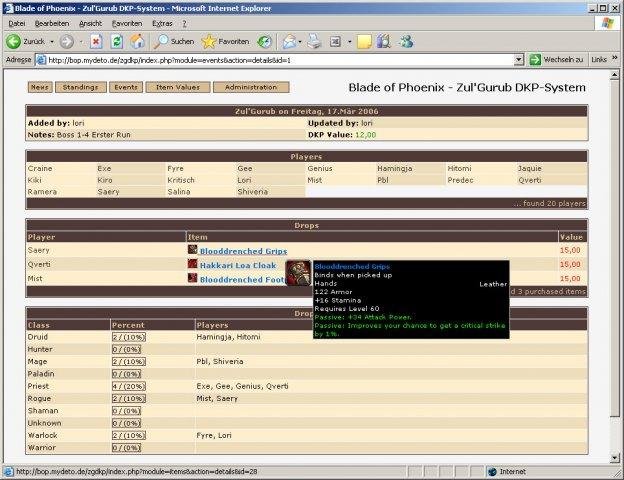Image resolution: width=624 pixels, height=480 pixels.
Task: Open the Favoriten menu
Action: pos(126,23)
